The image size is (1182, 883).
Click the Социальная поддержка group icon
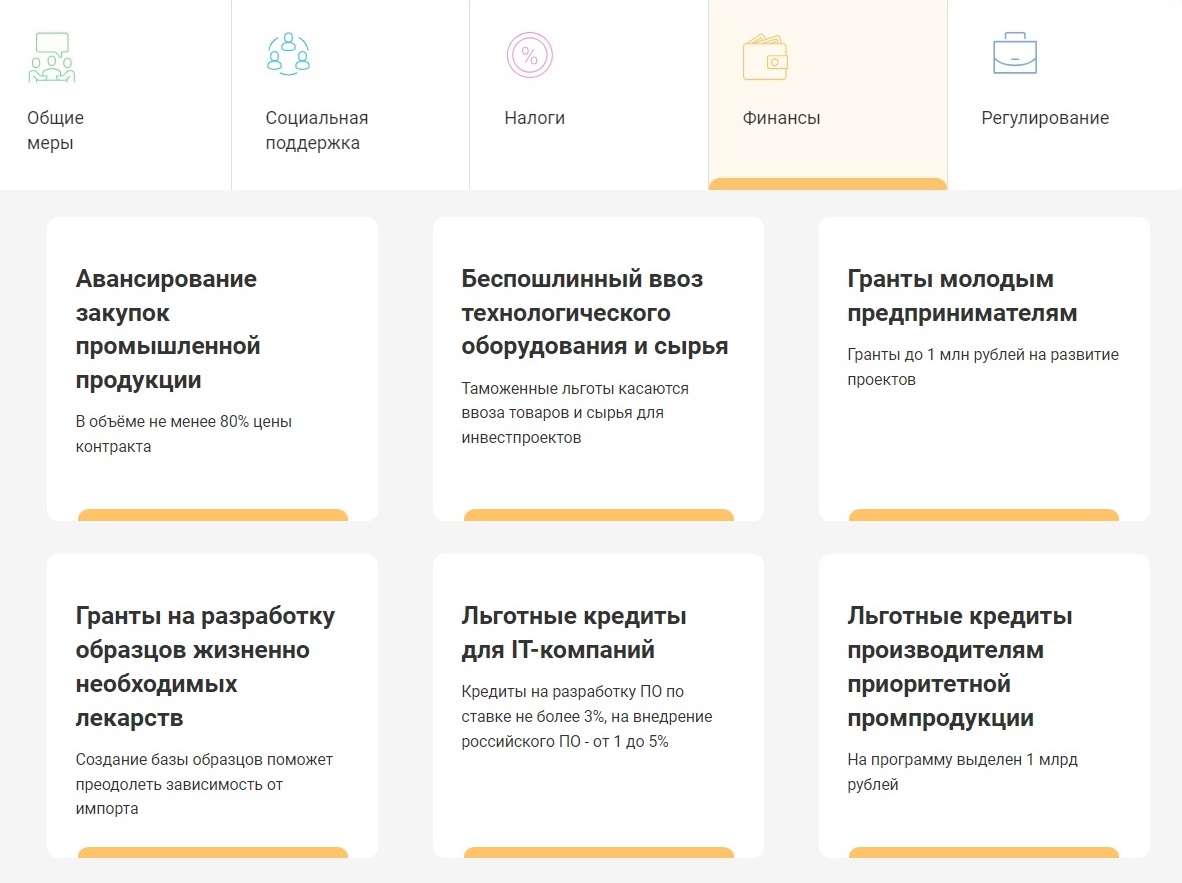coord(289,54)
